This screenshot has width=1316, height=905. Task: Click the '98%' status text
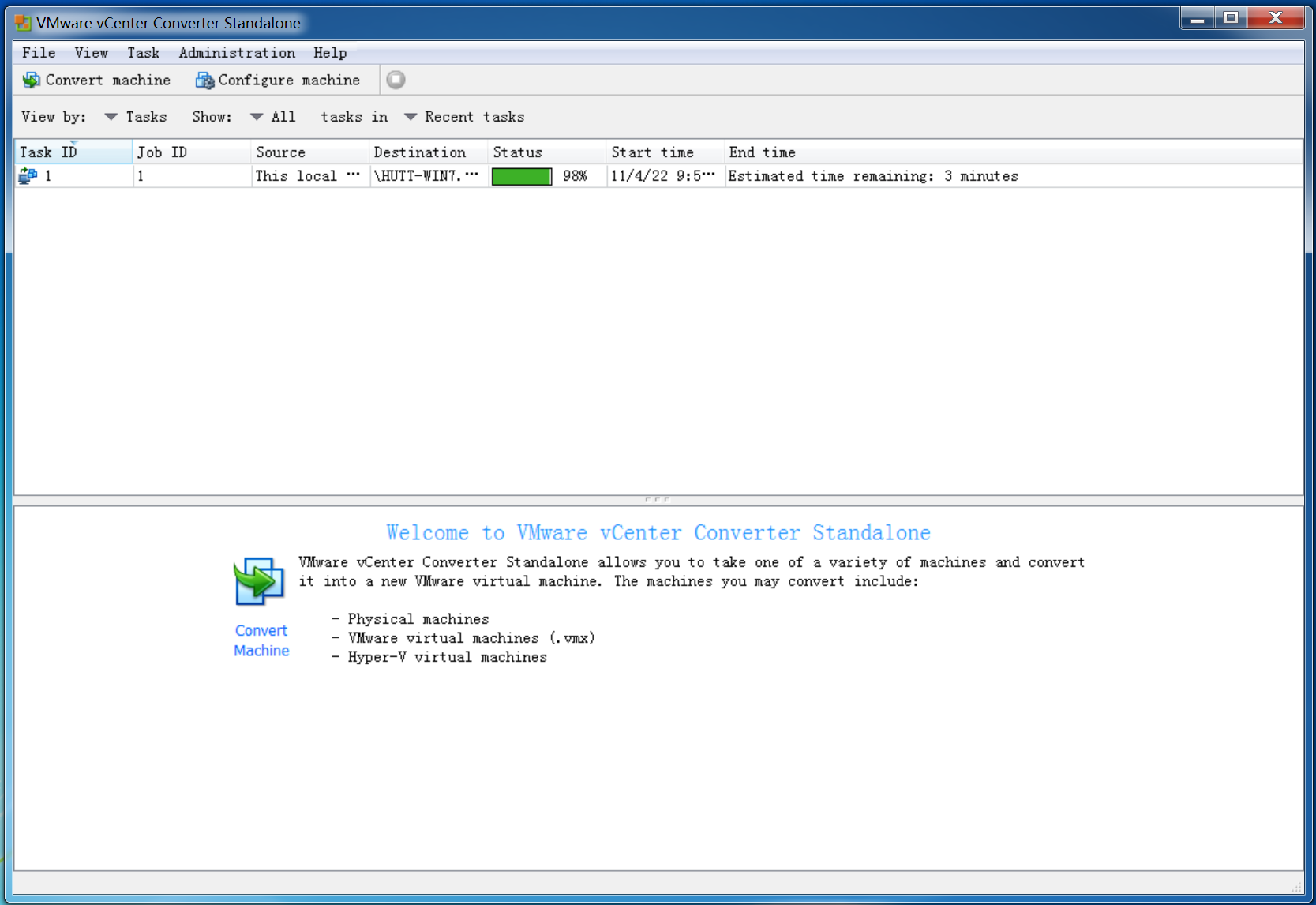[575, 176]
